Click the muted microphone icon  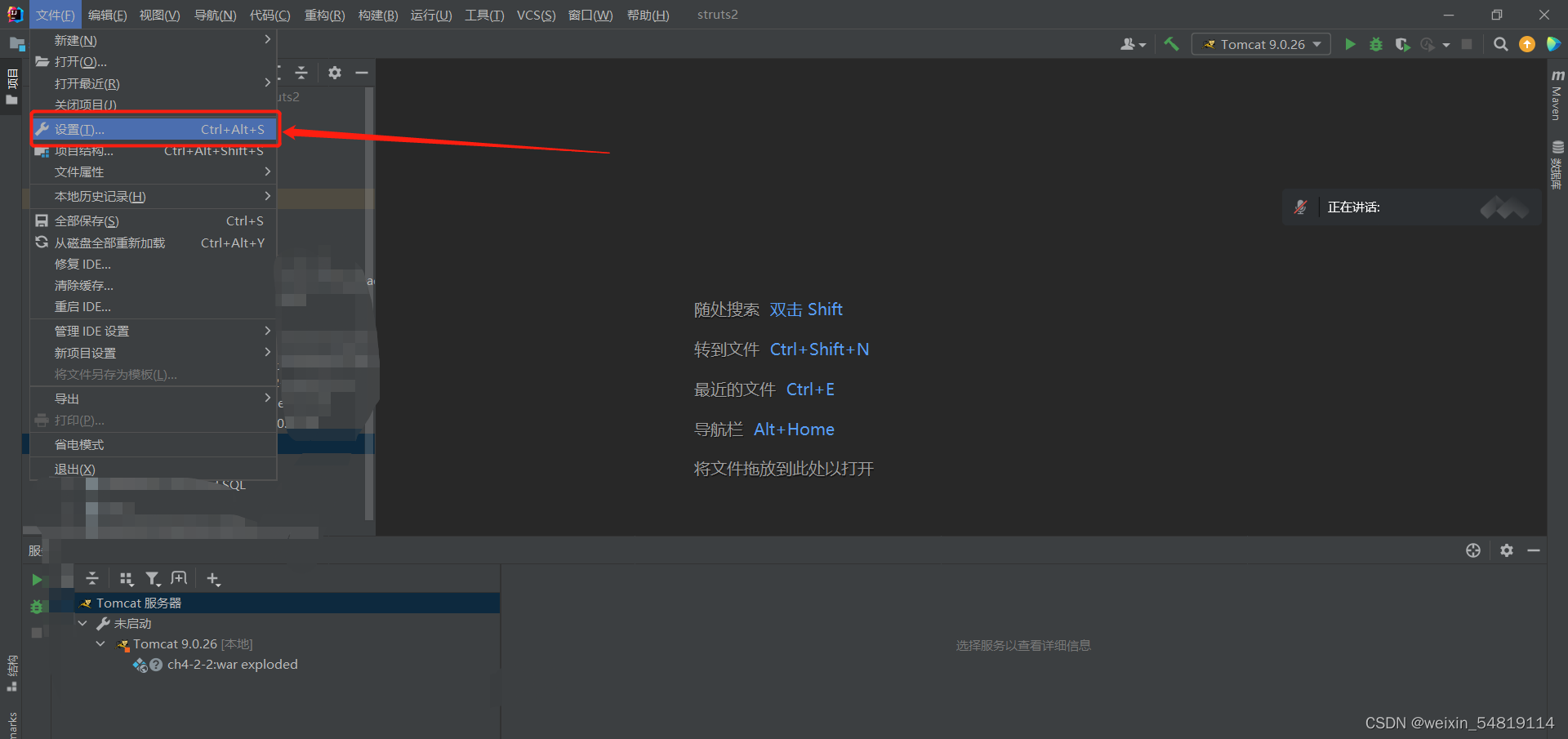pos(1301,207)
